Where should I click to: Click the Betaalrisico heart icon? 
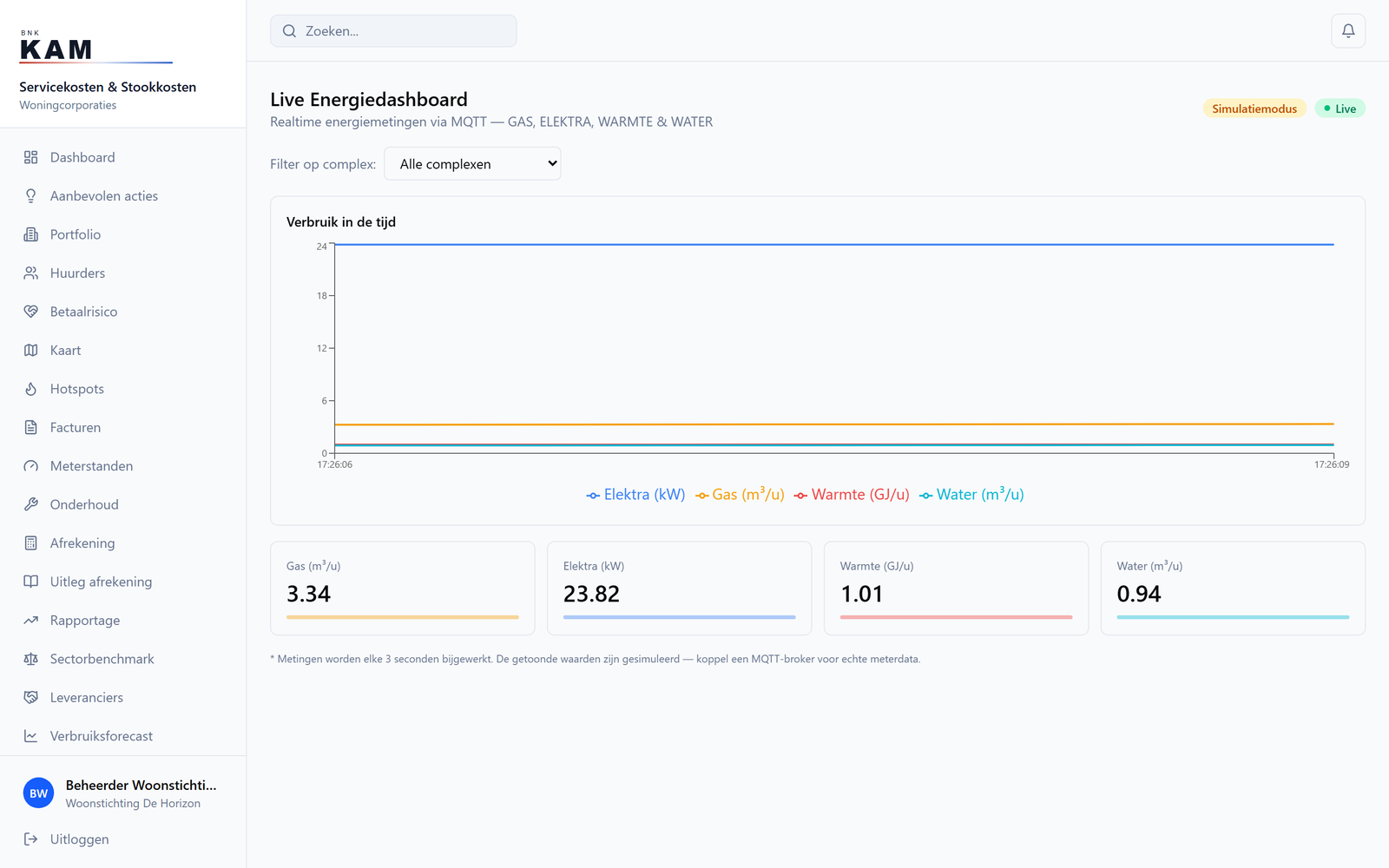(31, 312)
